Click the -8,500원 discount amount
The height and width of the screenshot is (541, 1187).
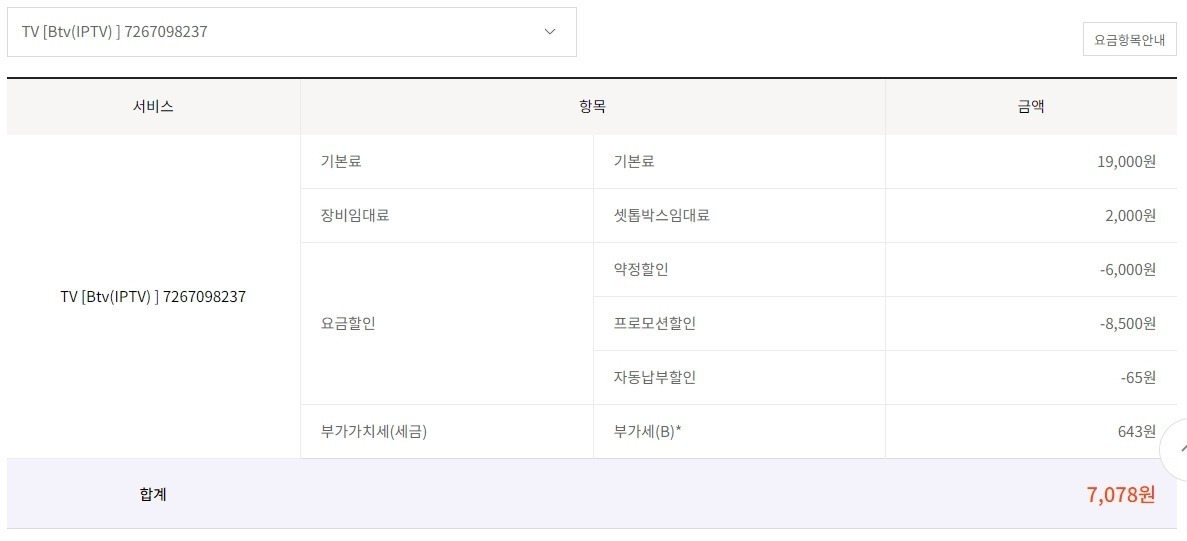point(1124,323)
